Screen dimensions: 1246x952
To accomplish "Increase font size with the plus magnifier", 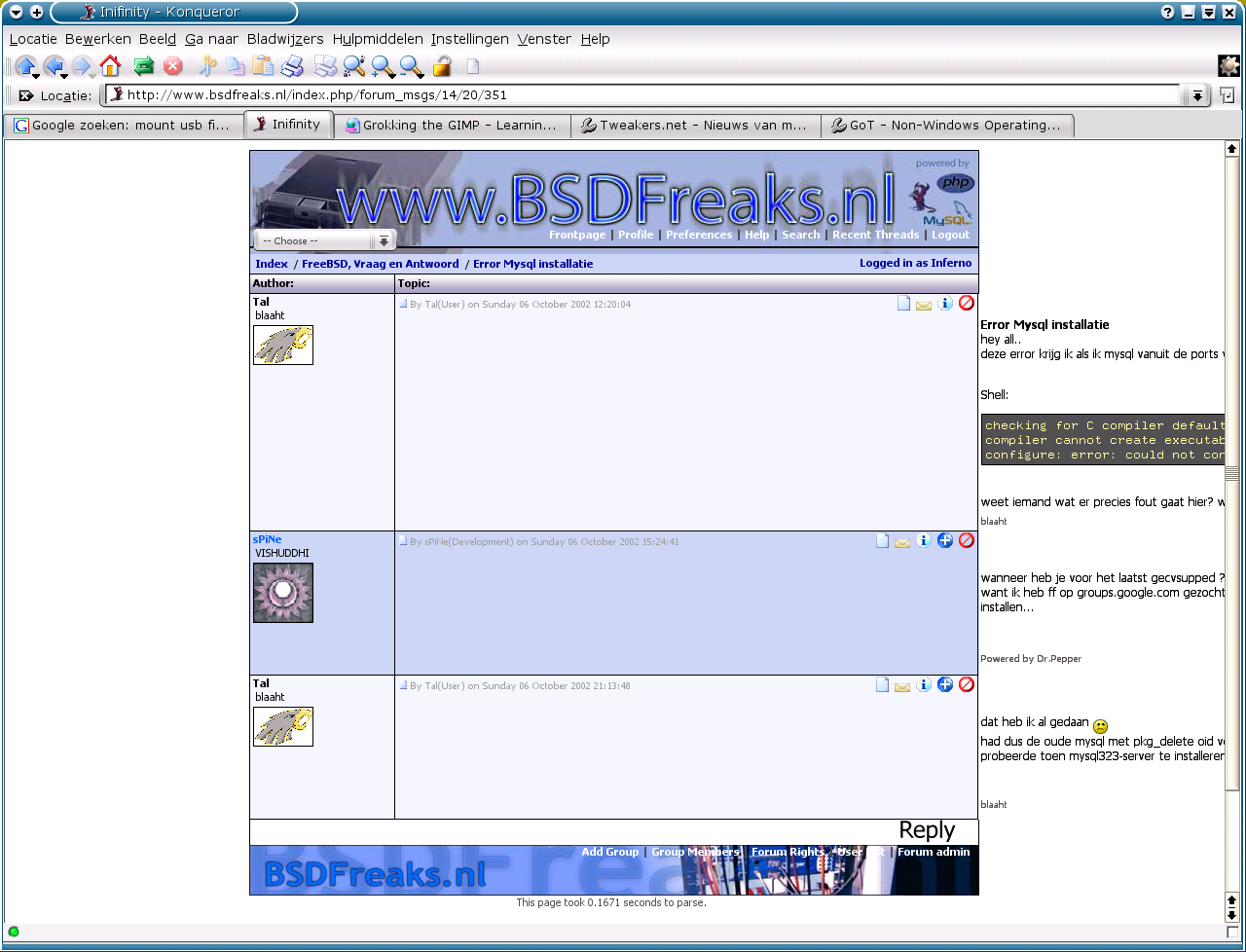I will point(383,66).
